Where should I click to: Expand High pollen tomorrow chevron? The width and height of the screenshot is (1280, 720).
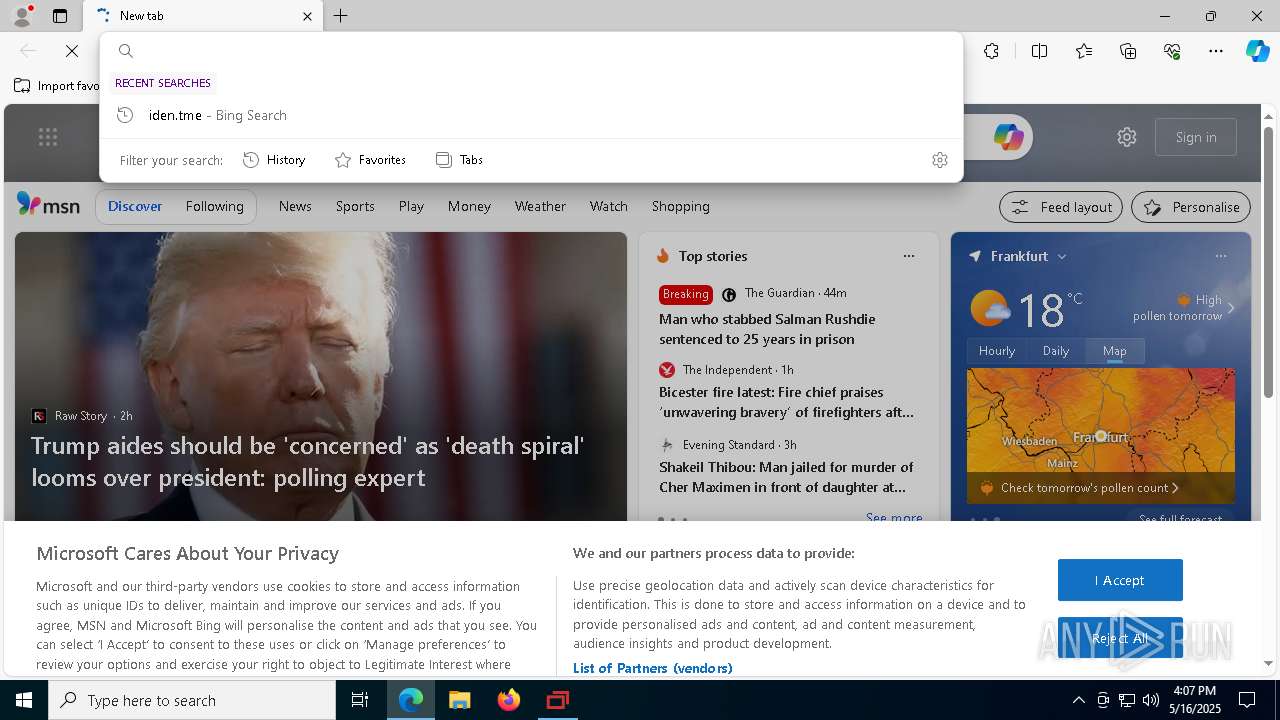coord(1231,308)
